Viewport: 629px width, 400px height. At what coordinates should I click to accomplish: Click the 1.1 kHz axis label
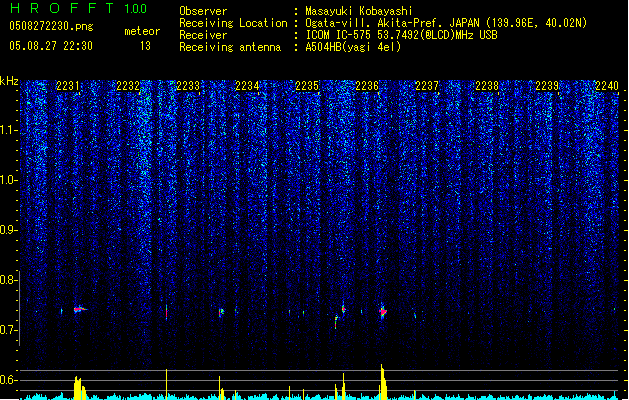pos(9,130)
